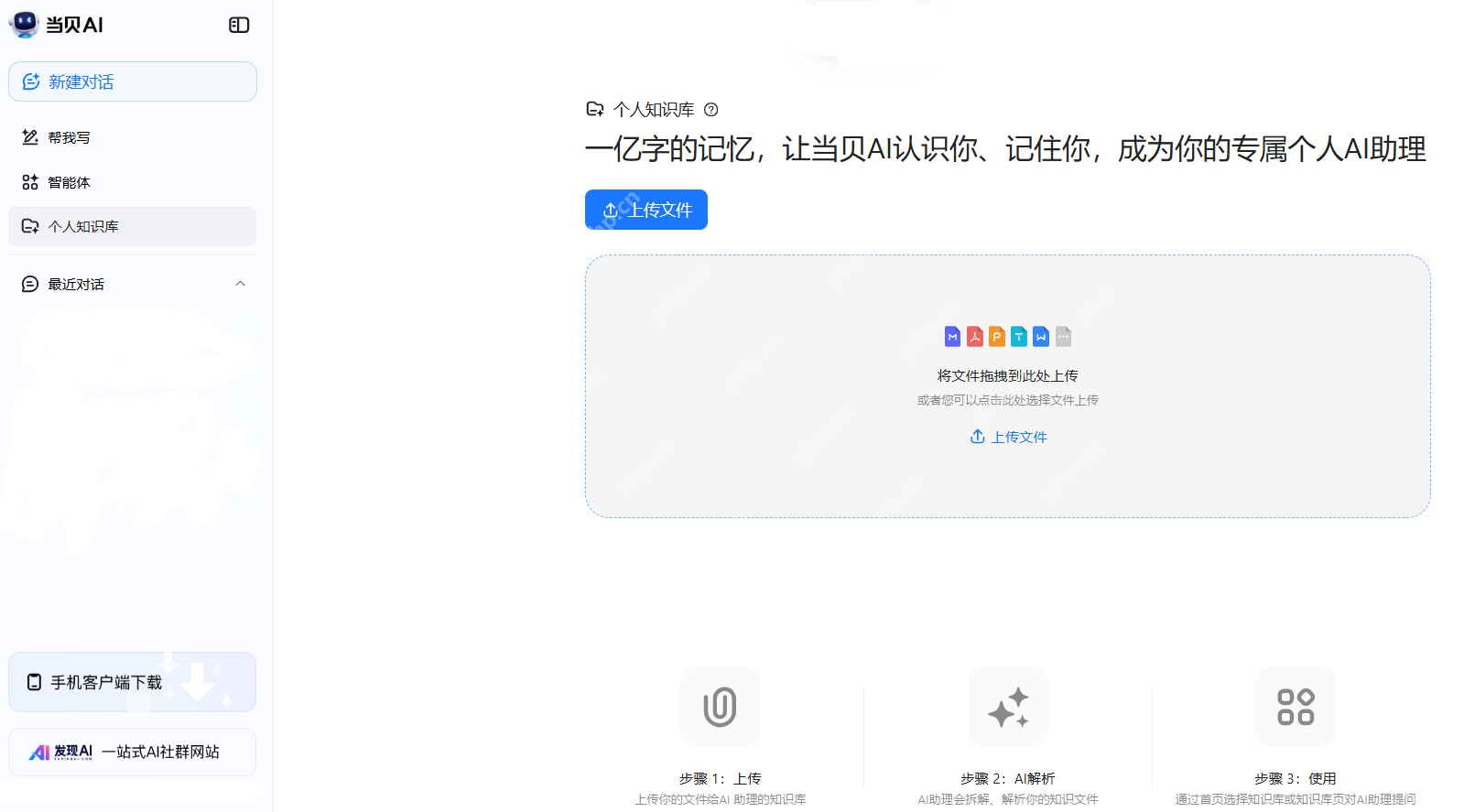Click the 智能体 grid icon in sidebar

(30, 182)
